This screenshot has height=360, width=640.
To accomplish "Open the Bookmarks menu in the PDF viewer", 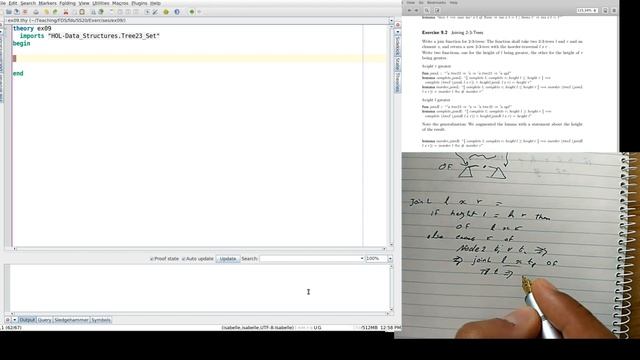I will 436,3.
